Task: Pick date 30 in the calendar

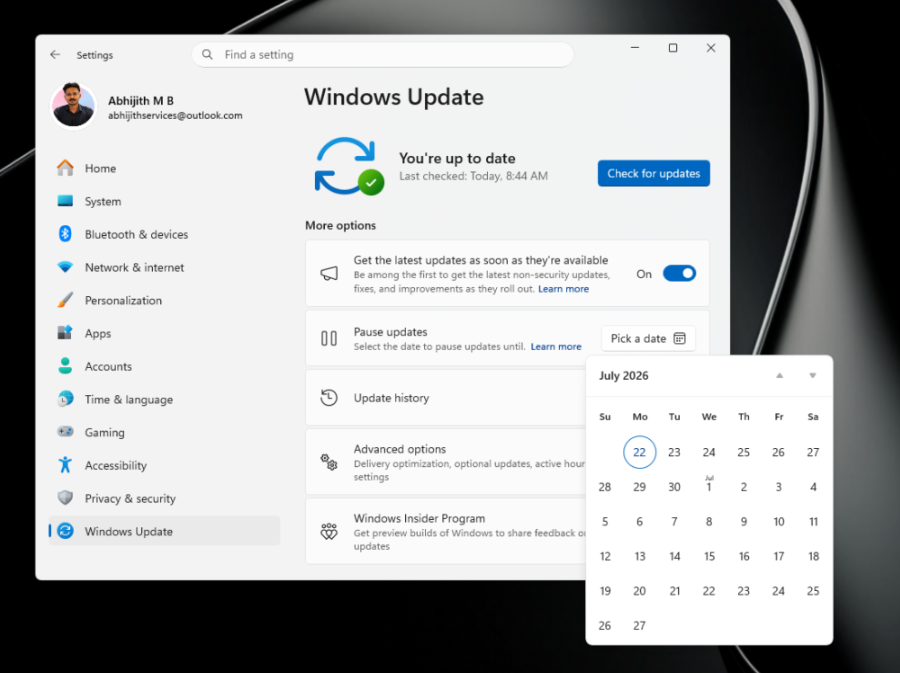Action: (x=674, y=487)
